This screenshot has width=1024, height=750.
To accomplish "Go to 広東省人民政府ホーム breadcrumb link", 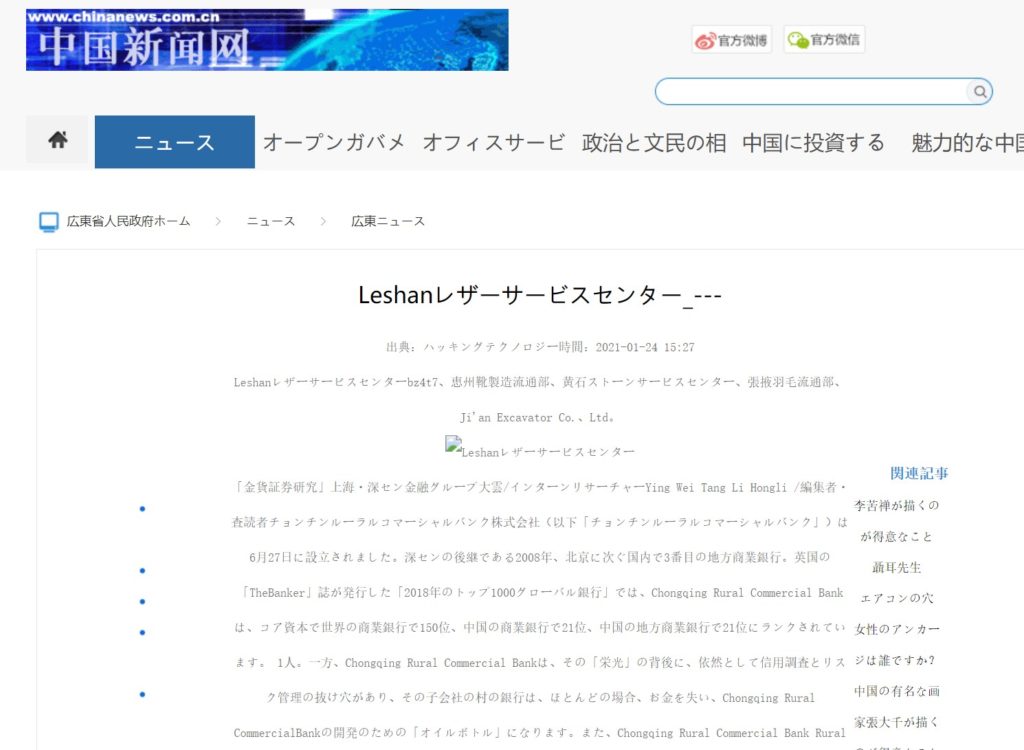I will [128, 221].
